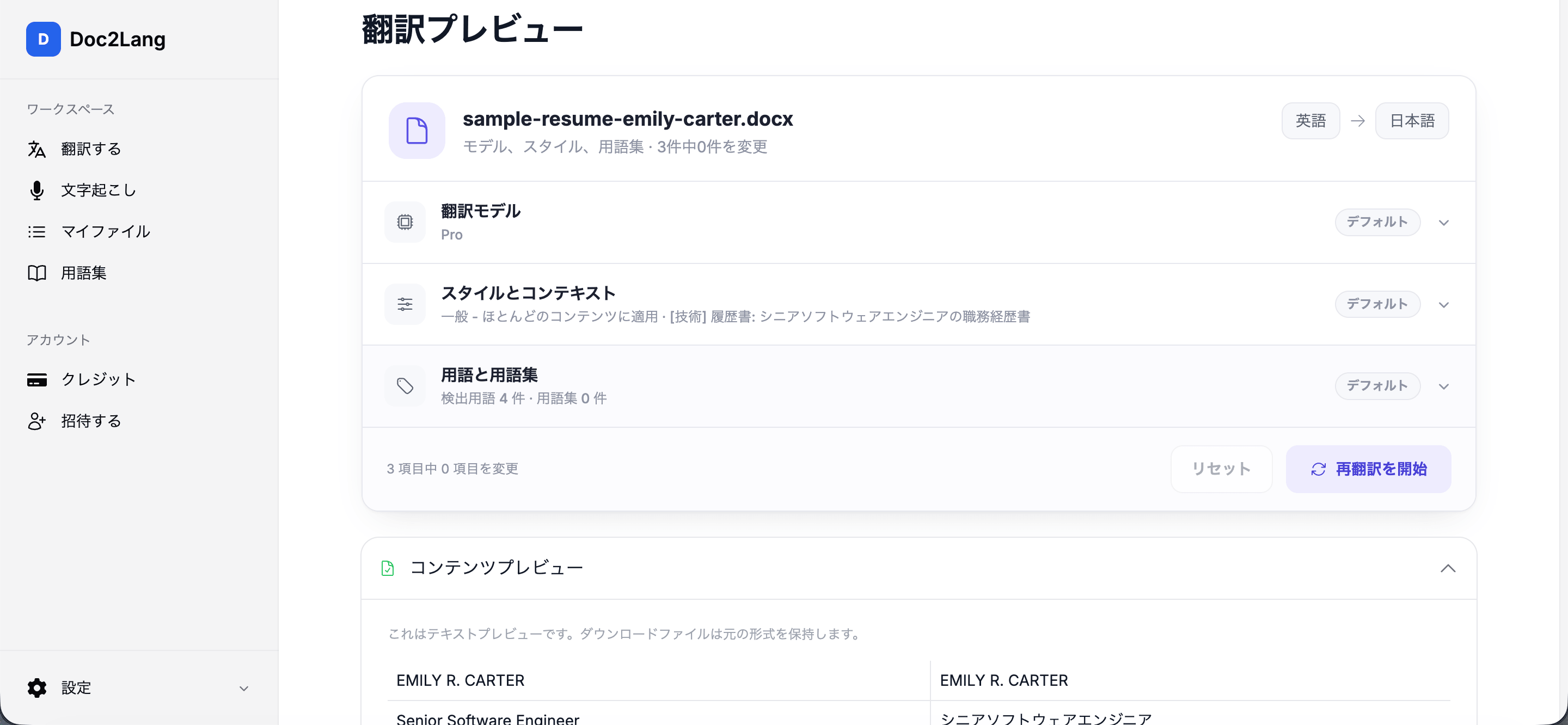Click the document file icon for sample-resume-emily-carter.docx

[417, 130]
